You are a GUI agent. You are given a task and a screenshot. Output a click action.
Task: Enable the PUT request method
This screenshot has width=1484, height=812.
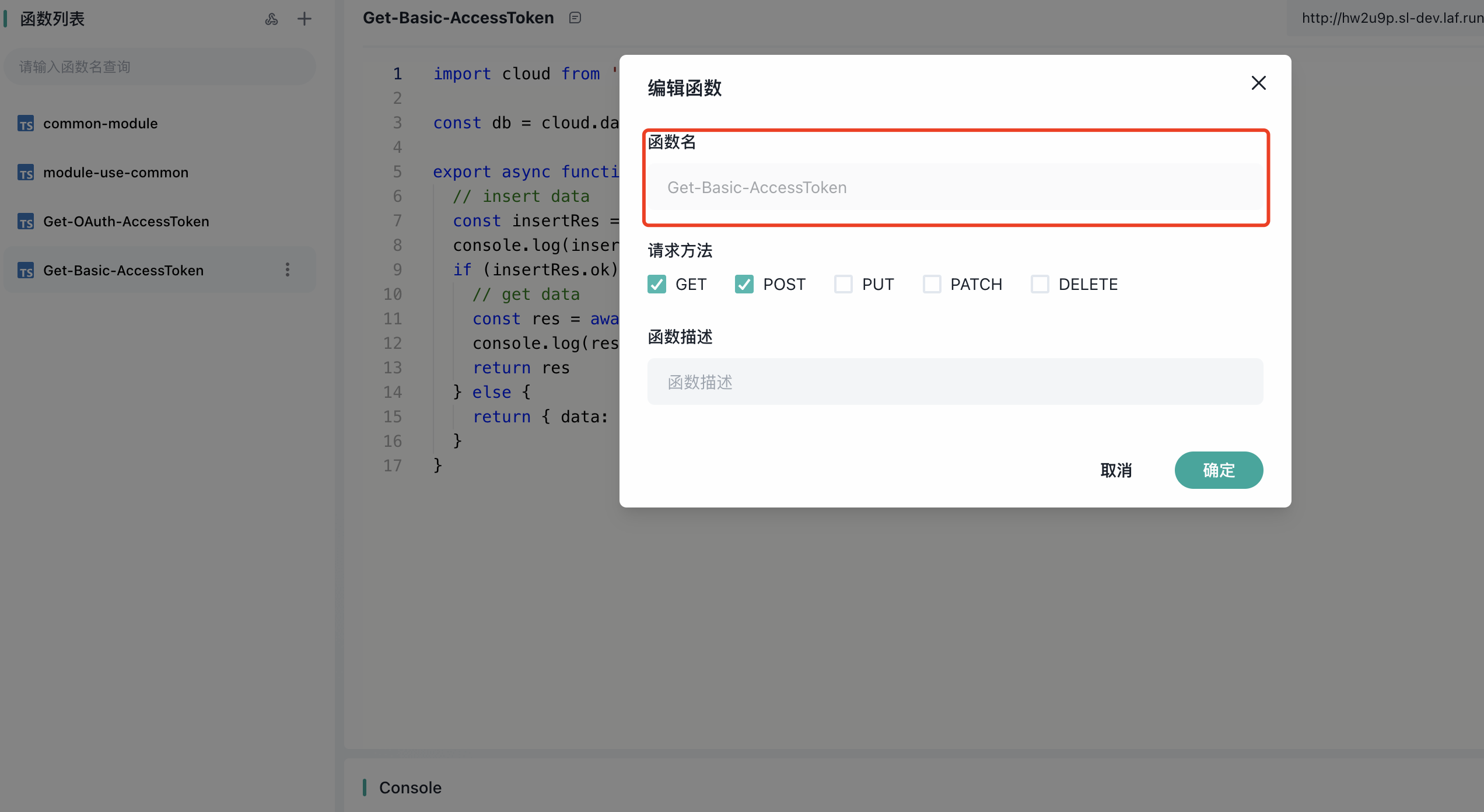(x=843, y=284)
